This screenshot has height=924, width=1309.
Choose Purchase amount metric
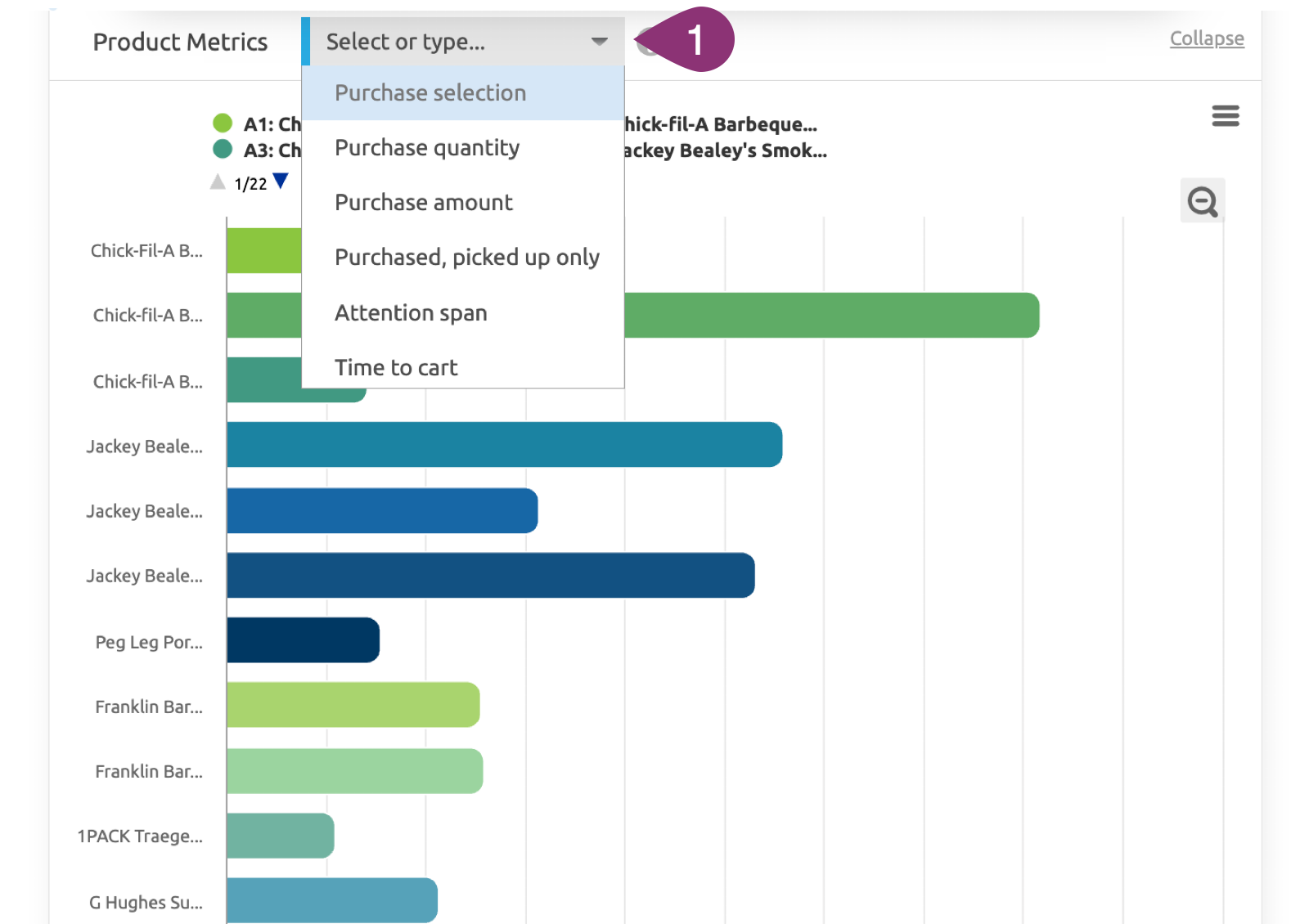[424, 203]
